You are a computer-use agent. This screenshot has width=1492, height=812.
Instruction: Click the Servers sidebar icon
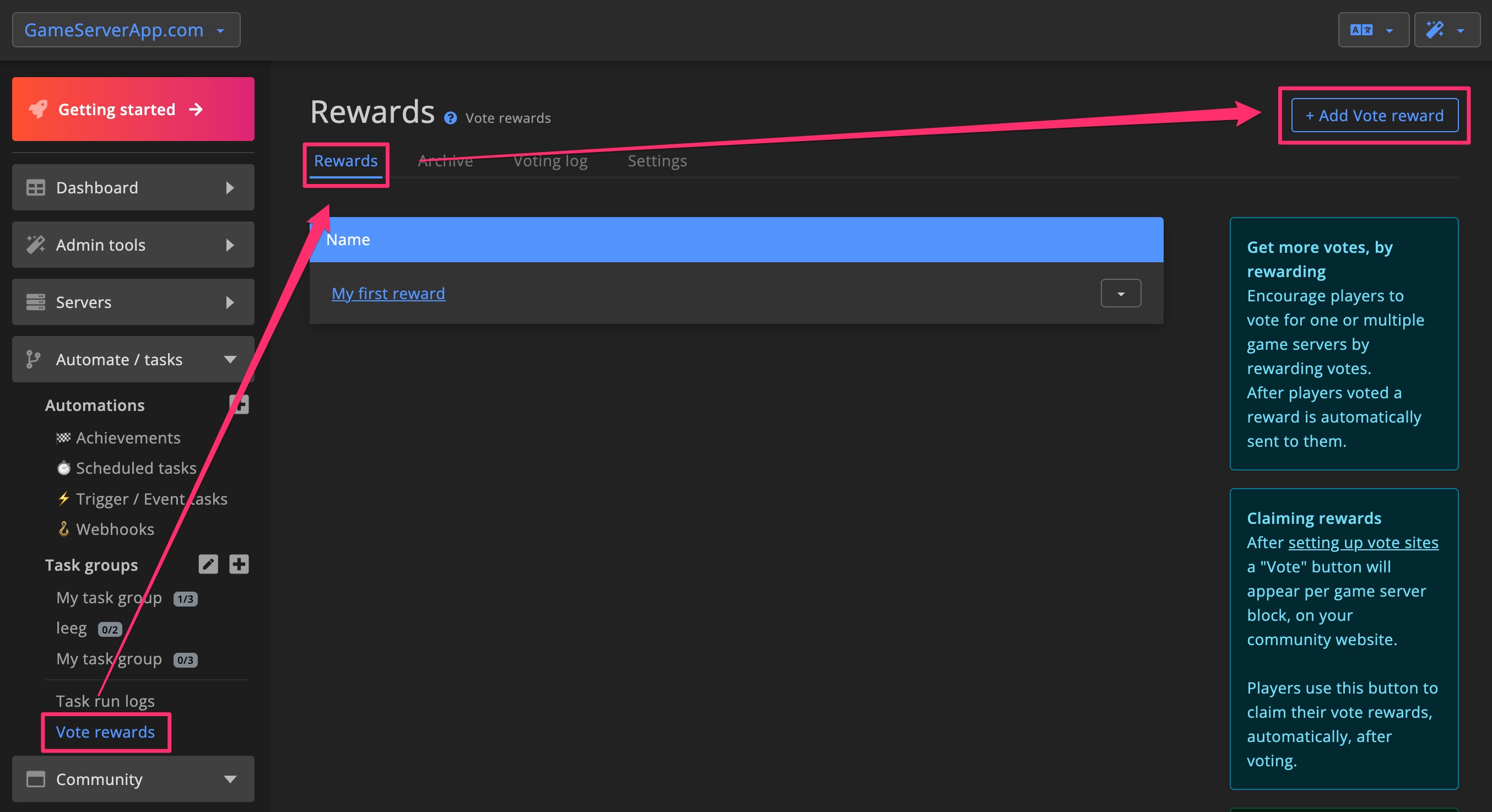click(35, 302)
